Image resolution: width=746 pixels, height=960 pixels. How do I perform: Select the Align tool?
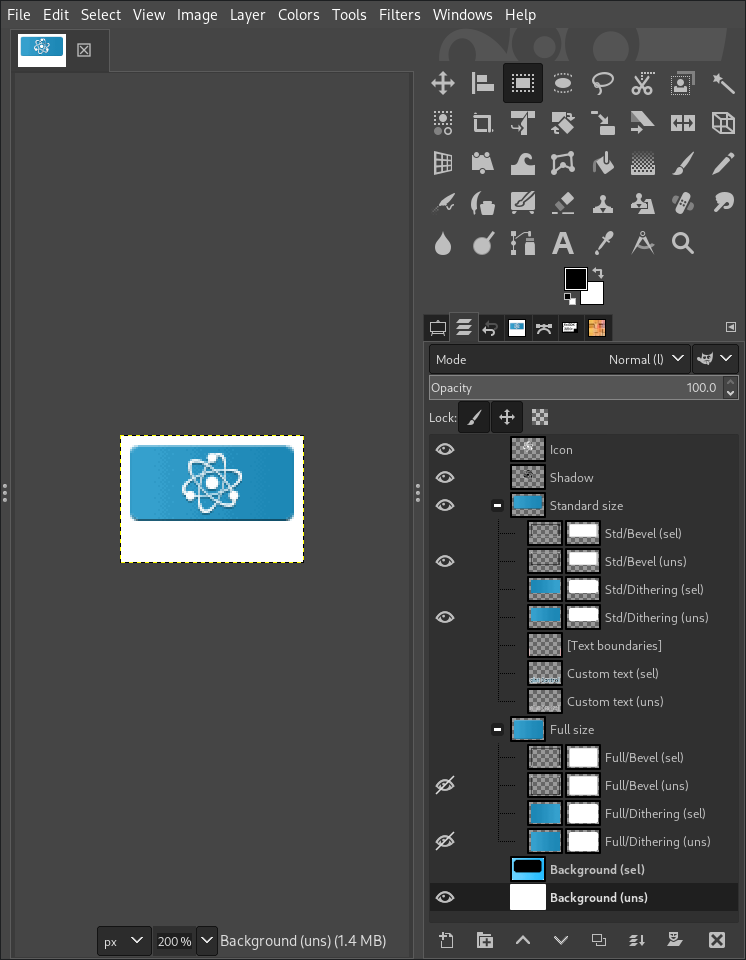click(483, 83)
